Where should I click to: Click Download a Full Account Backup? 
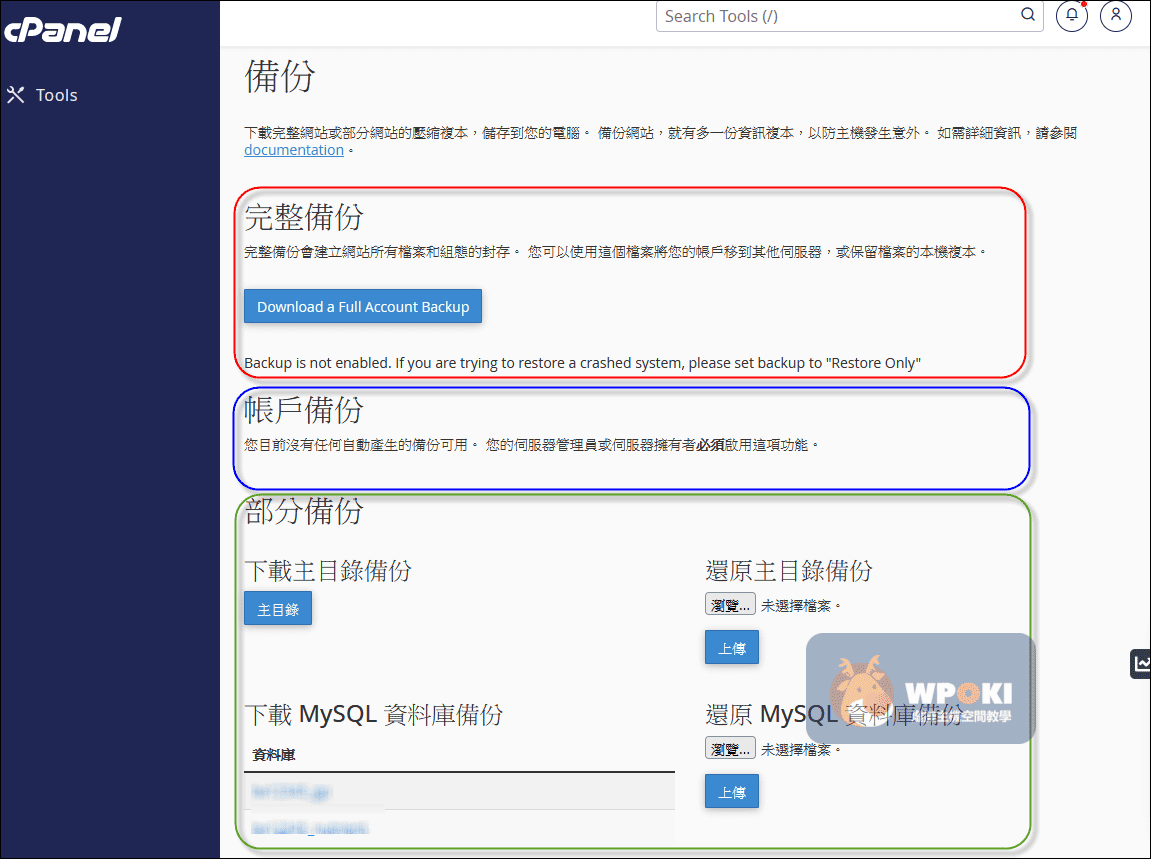(363, 307)
